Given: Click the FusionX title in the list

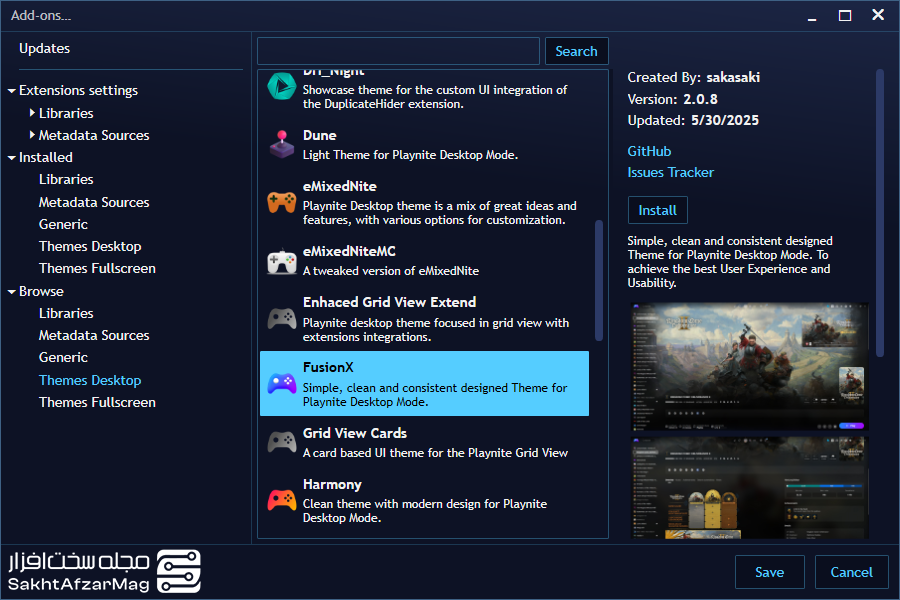Looking at the screenshot, I should (328, 367).
